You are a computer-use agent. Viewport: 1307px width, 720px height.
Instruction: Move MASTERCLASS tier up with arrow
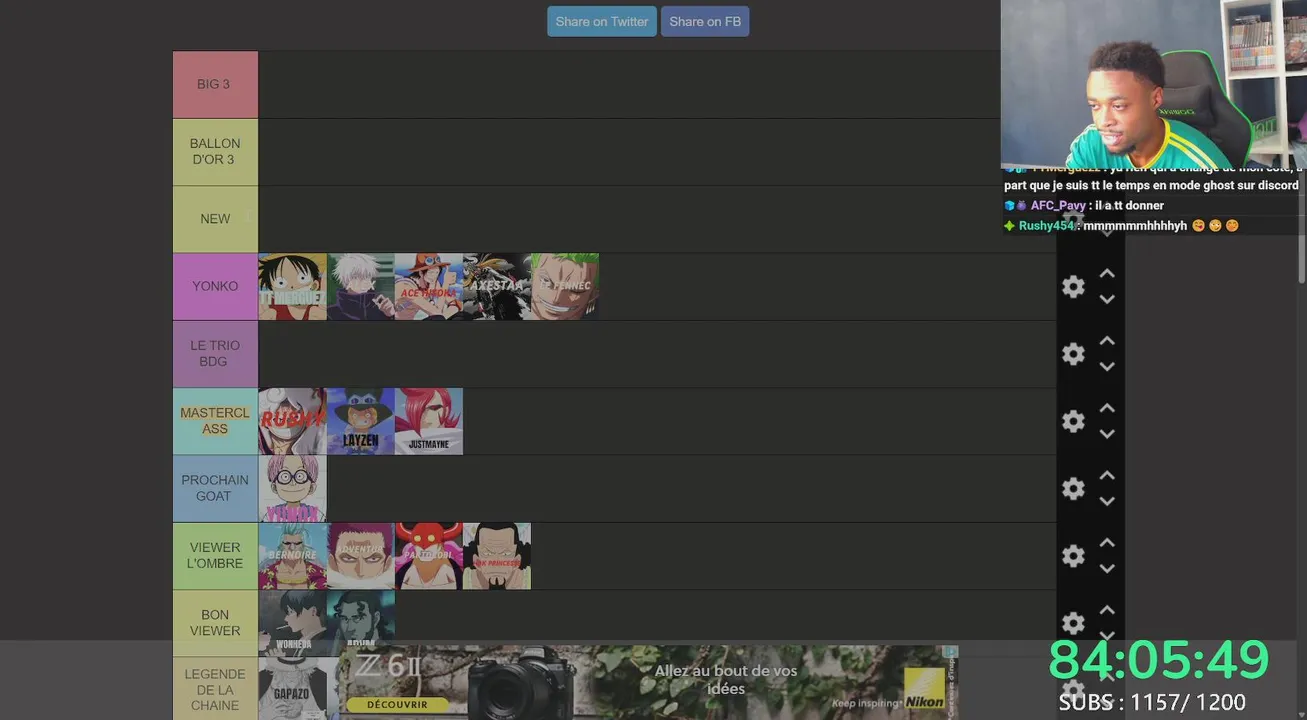point(1107,408)
